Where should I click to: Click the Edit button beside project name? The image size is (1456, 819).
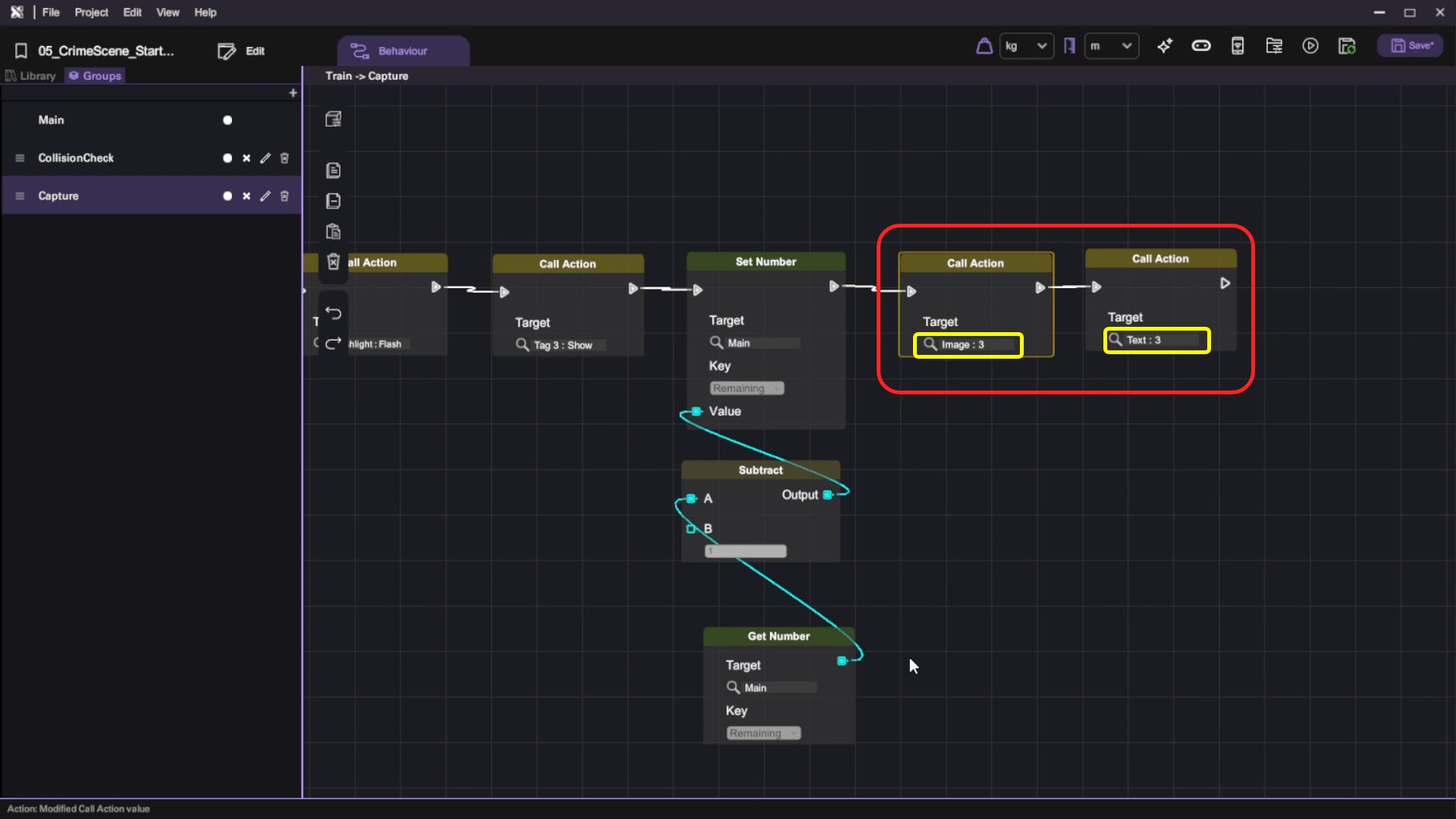click(241, 51)
